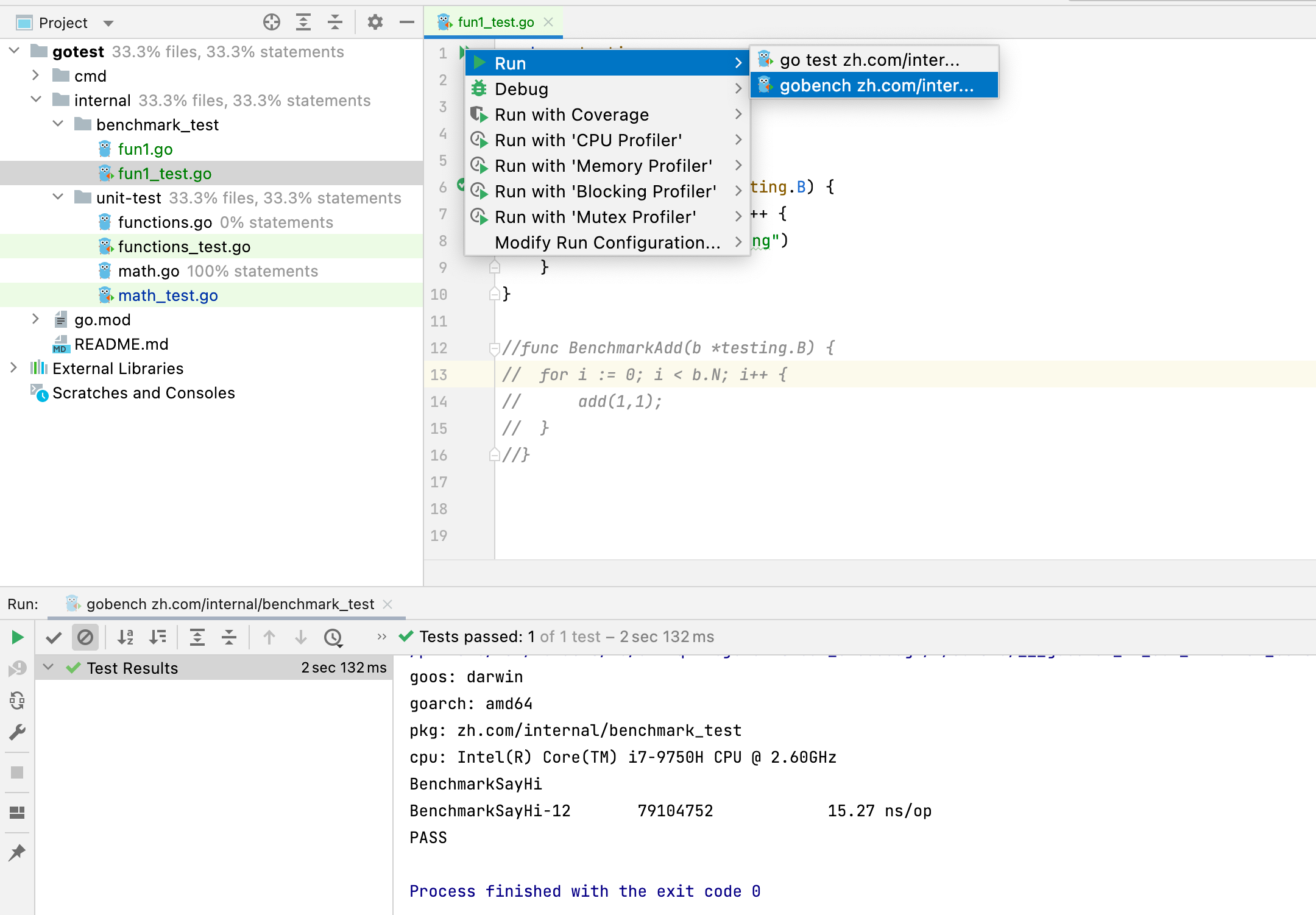Open math.go in project tree
1316x915 pixels.
click(x=149, y=270)
